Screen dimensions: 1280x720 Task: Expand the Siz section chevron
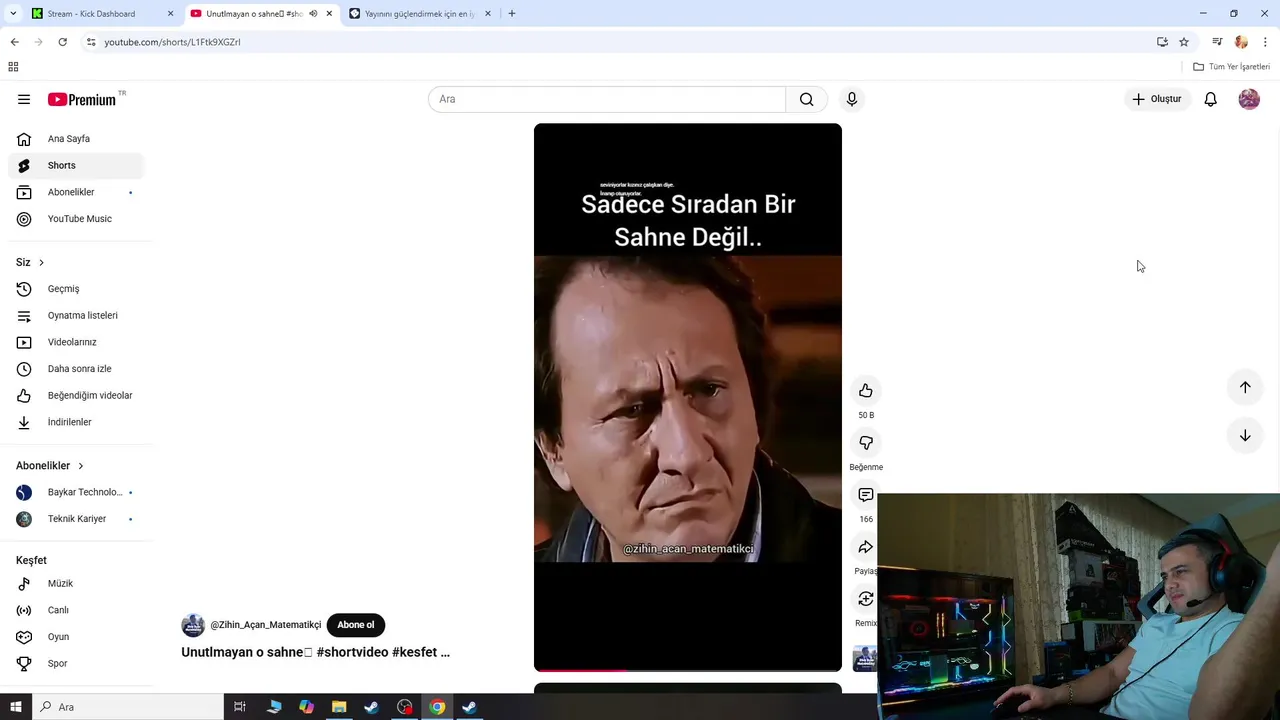click(41, 262)
